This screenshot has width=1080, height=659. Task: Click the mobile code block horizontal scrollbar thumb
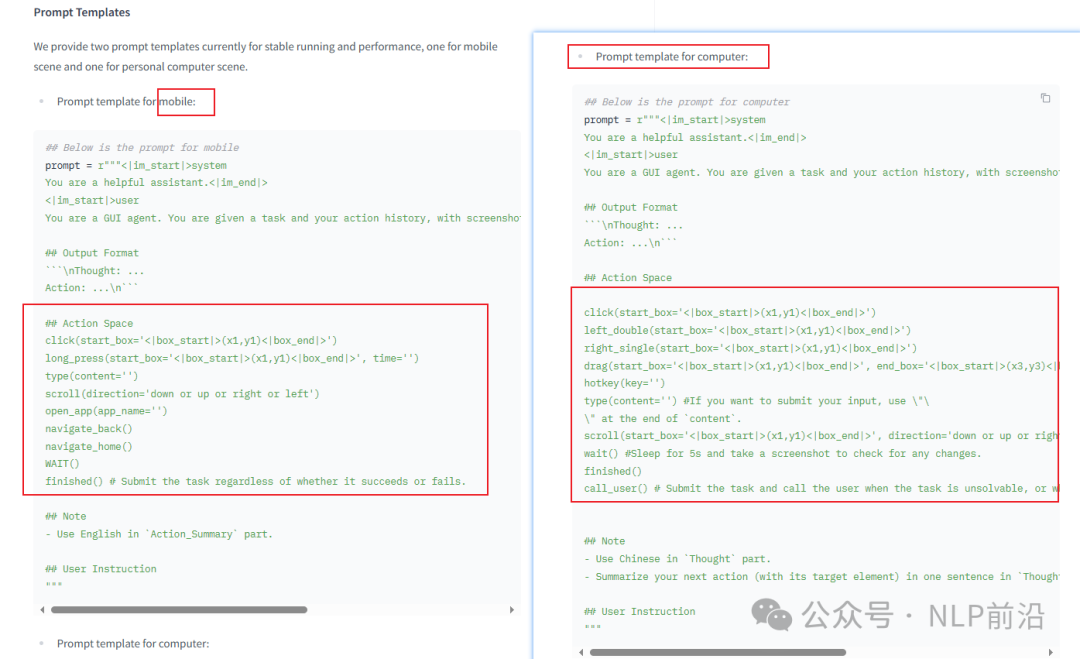[179, 609]
